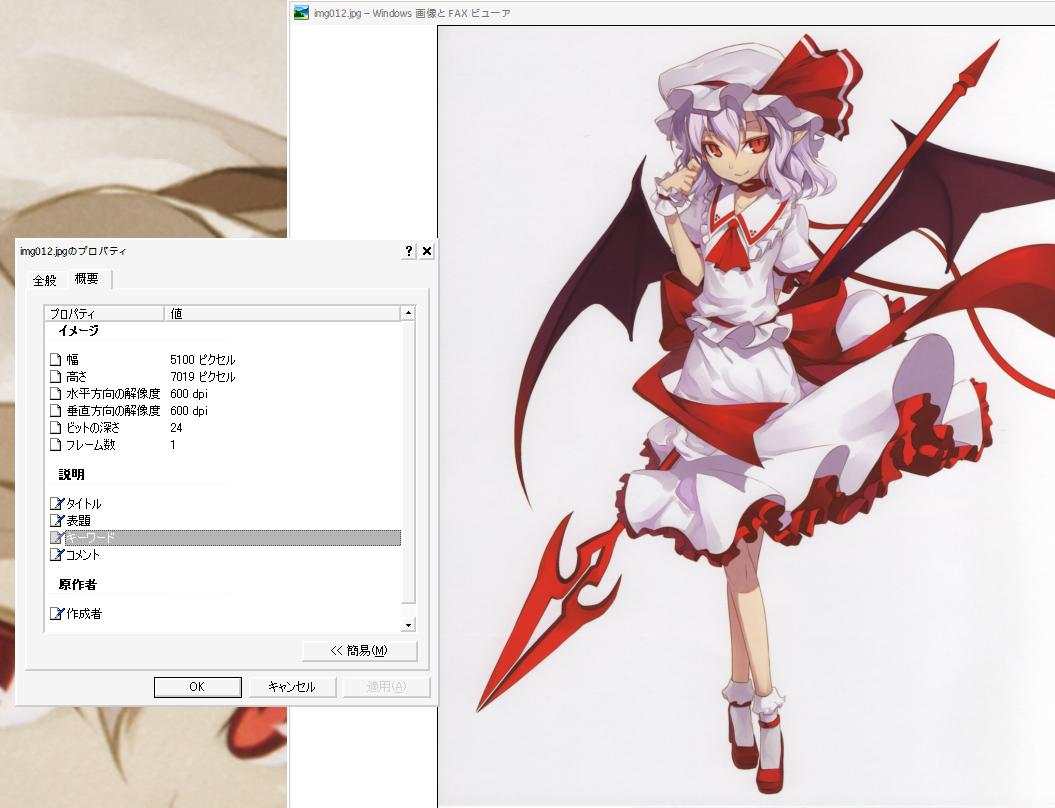Click the edit icon beside 表題

pyautogui.click(x=57, y=520)
